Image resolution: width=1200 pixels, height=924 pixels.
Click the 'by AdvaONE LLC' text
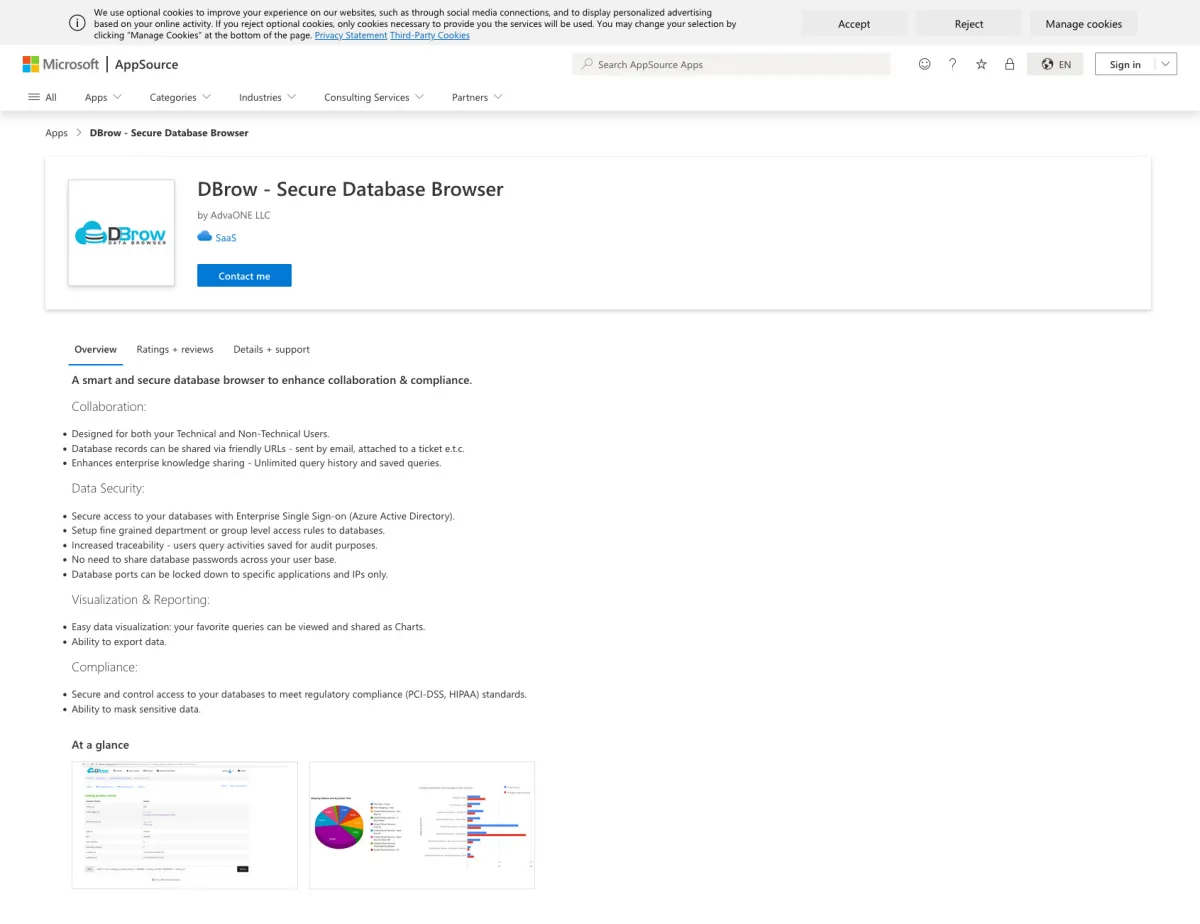pyautogui.click(x=234, y=215)
